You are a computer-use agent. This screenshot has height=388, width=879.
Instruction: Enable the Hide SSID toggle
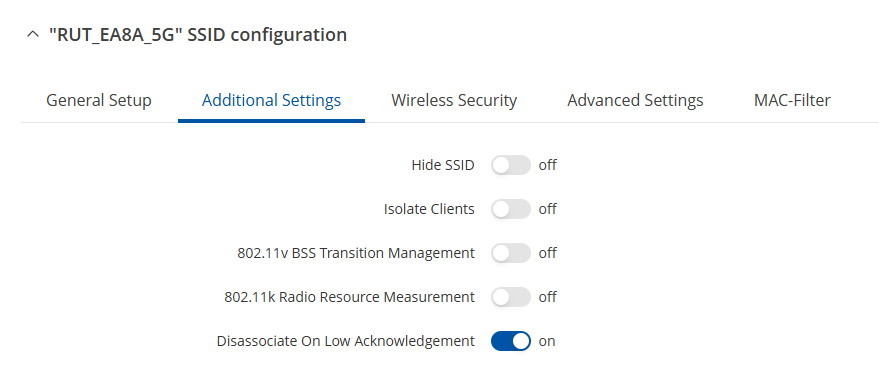[511, 165]
